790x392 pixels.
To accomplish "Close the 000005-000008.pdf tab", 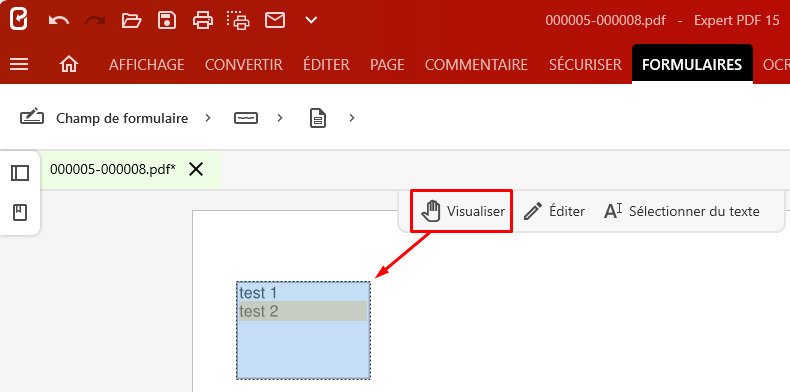I will 196,170.
